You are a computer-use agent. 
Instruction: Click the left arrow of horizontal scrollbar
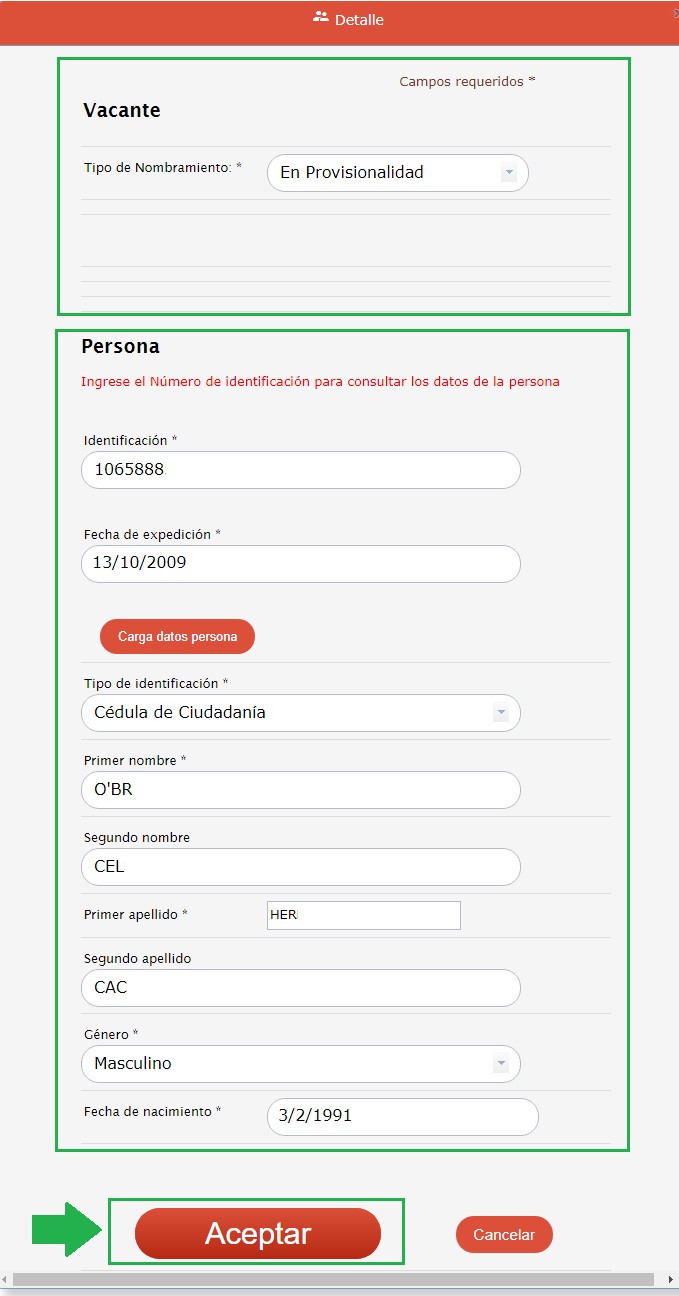point(6,1279)
